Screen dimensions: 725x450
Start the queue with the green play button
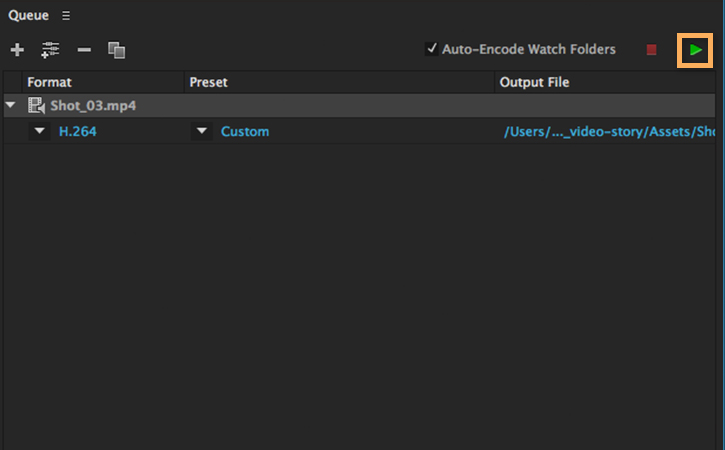coord(696,49)
